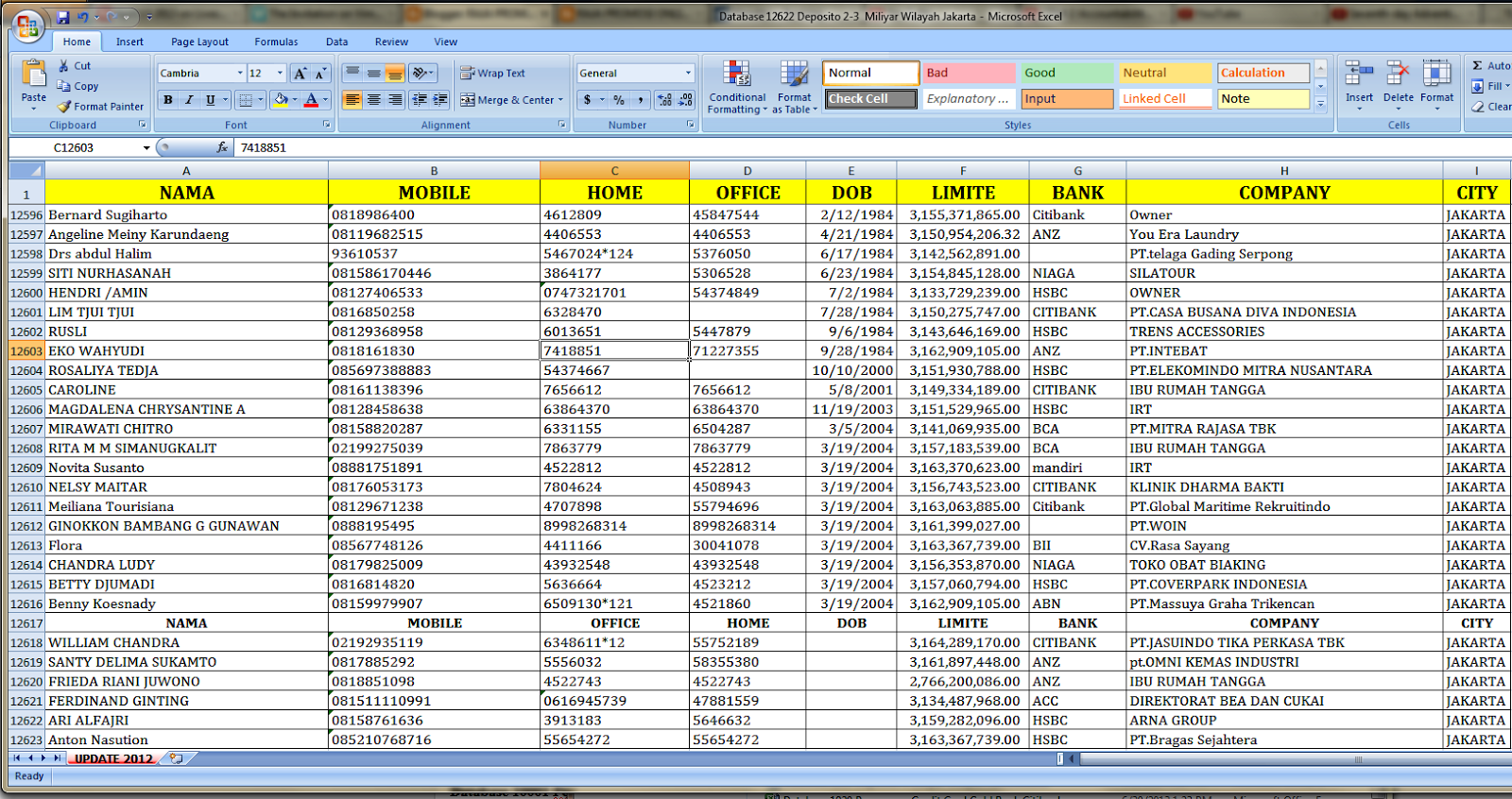Apply the yellow Fill Color bucket
Viewport: 1512px width, 799px height.
coord(280,100)
